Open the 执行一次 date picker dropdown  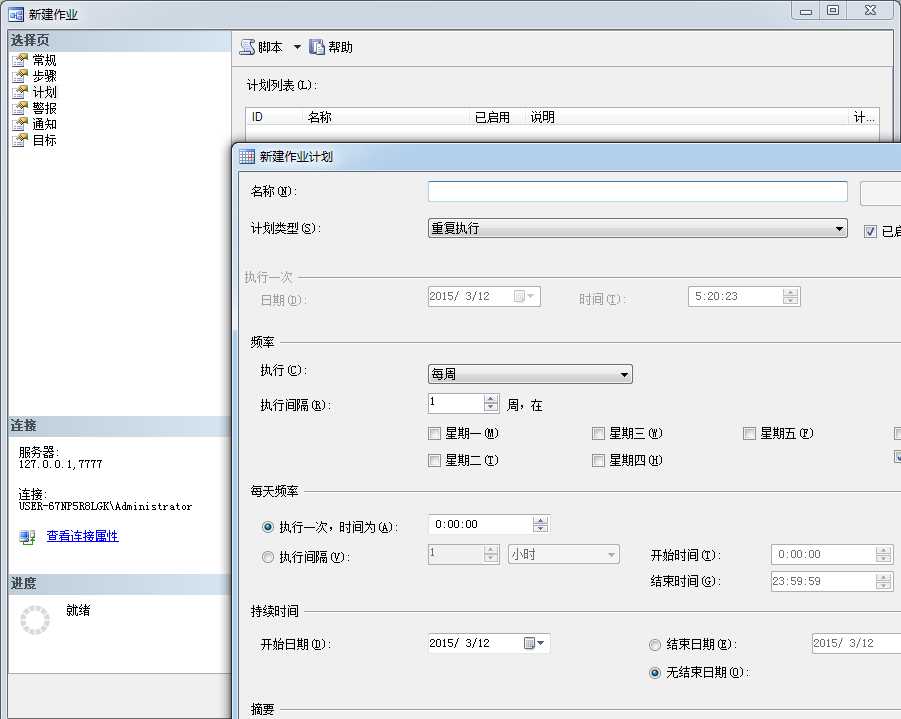525,297
